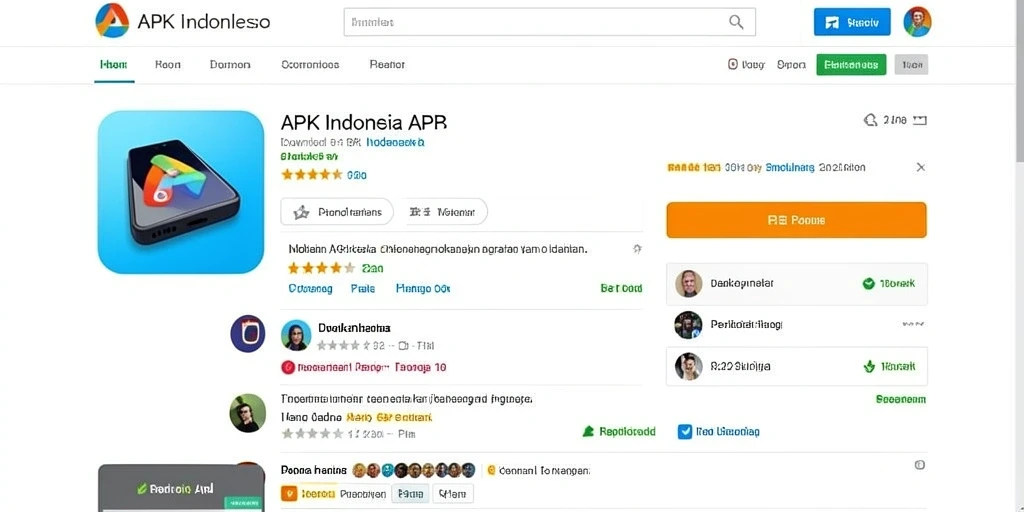This screenshot has width=1024, height=512.
Task: Click dark blue round icon with red square
Action: 248,334
